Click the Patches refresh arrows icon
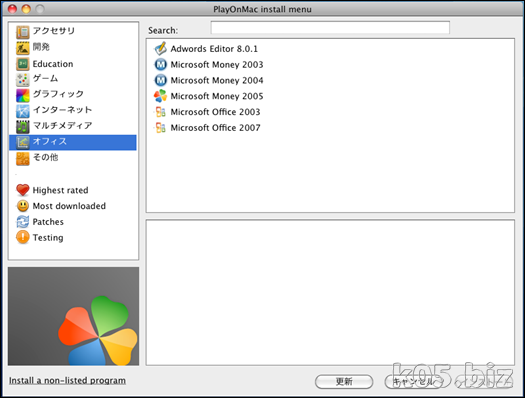 tap(23, 222)
